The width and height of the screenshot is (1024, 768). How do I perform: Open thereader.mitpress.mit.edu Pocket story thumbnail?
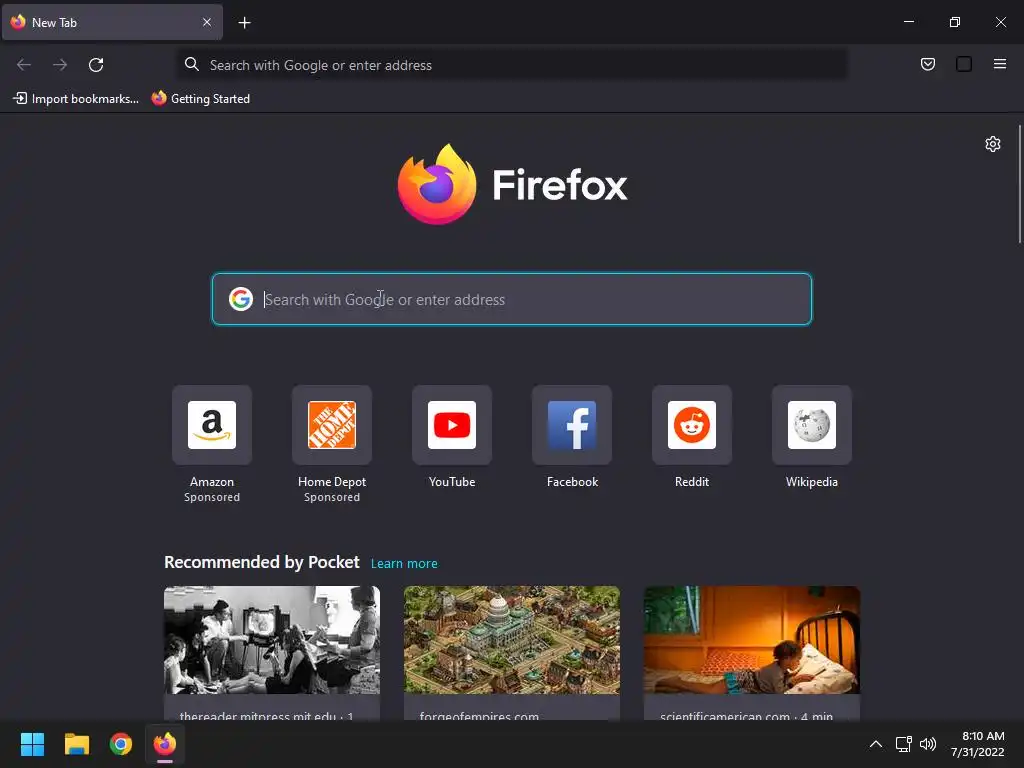tap(272, 640)
